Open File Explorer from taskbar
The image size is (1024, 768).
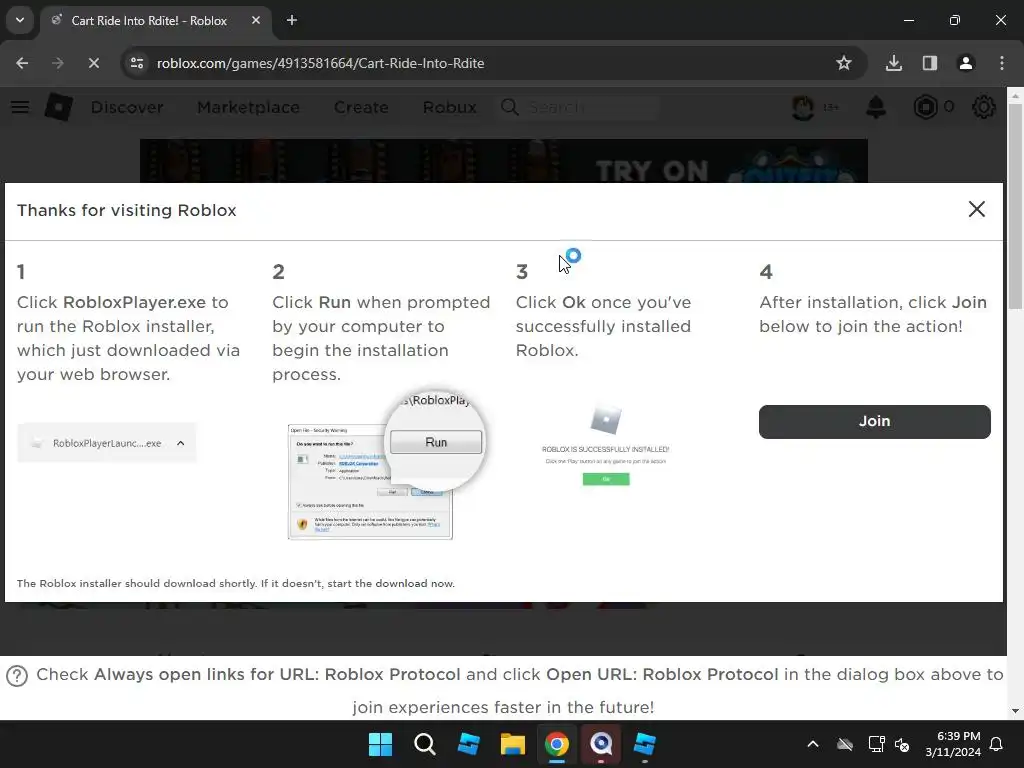coord(513,744)
